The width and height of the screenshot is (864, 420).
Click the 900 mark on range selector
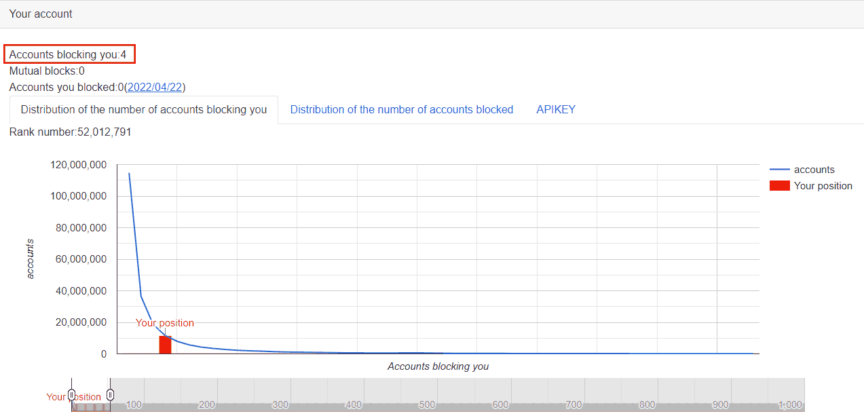(721, 404)
